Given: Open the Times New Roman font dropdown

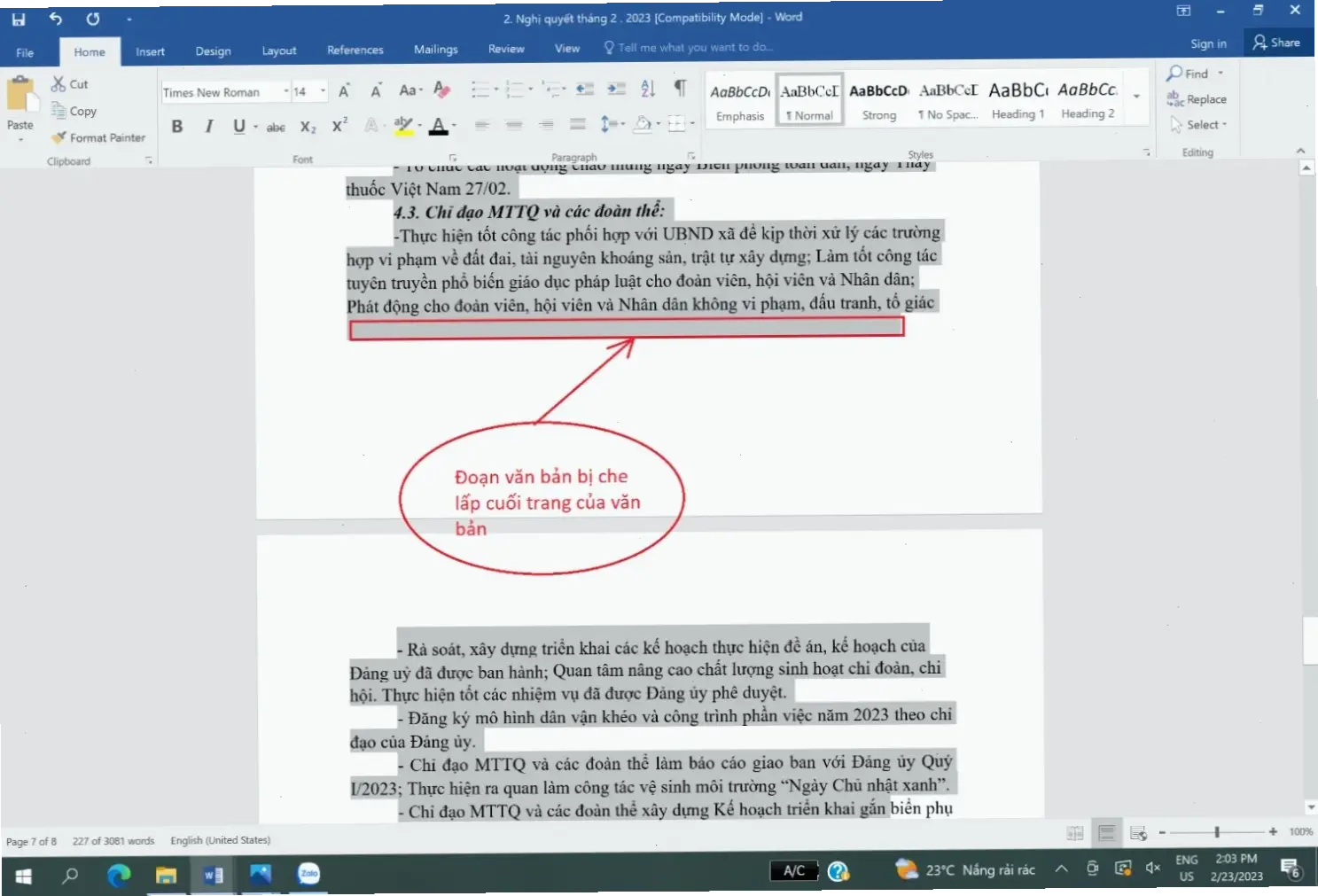Looking at the screenshot, I should [x=285, y=91].
